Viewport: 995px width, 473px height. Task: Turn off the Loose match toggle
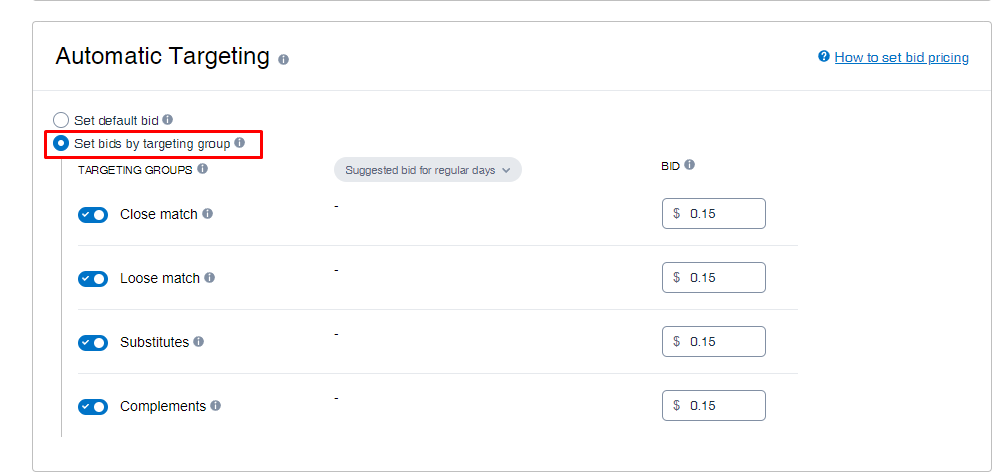(x=93, y=279)
